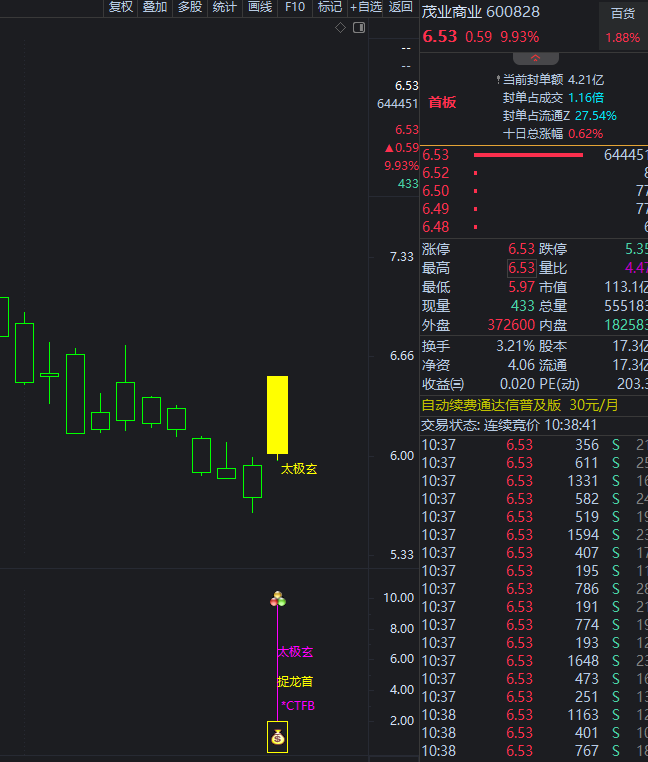
Task: Open the 复权 price adjustment menu
Action: (120, 7)
